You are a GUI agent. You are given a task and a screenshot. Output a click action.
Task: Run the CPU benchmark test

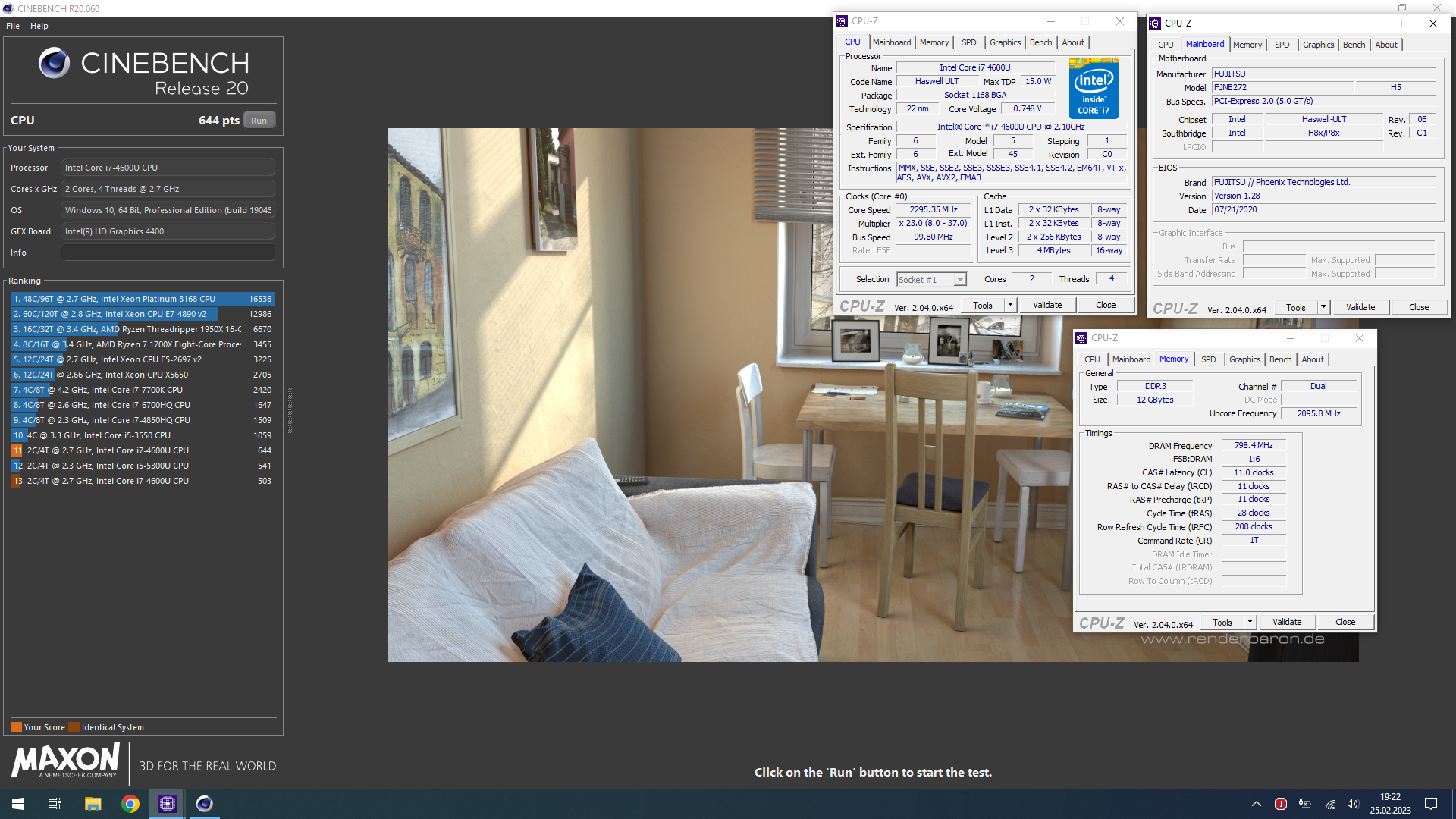click(x=259, y=121)
